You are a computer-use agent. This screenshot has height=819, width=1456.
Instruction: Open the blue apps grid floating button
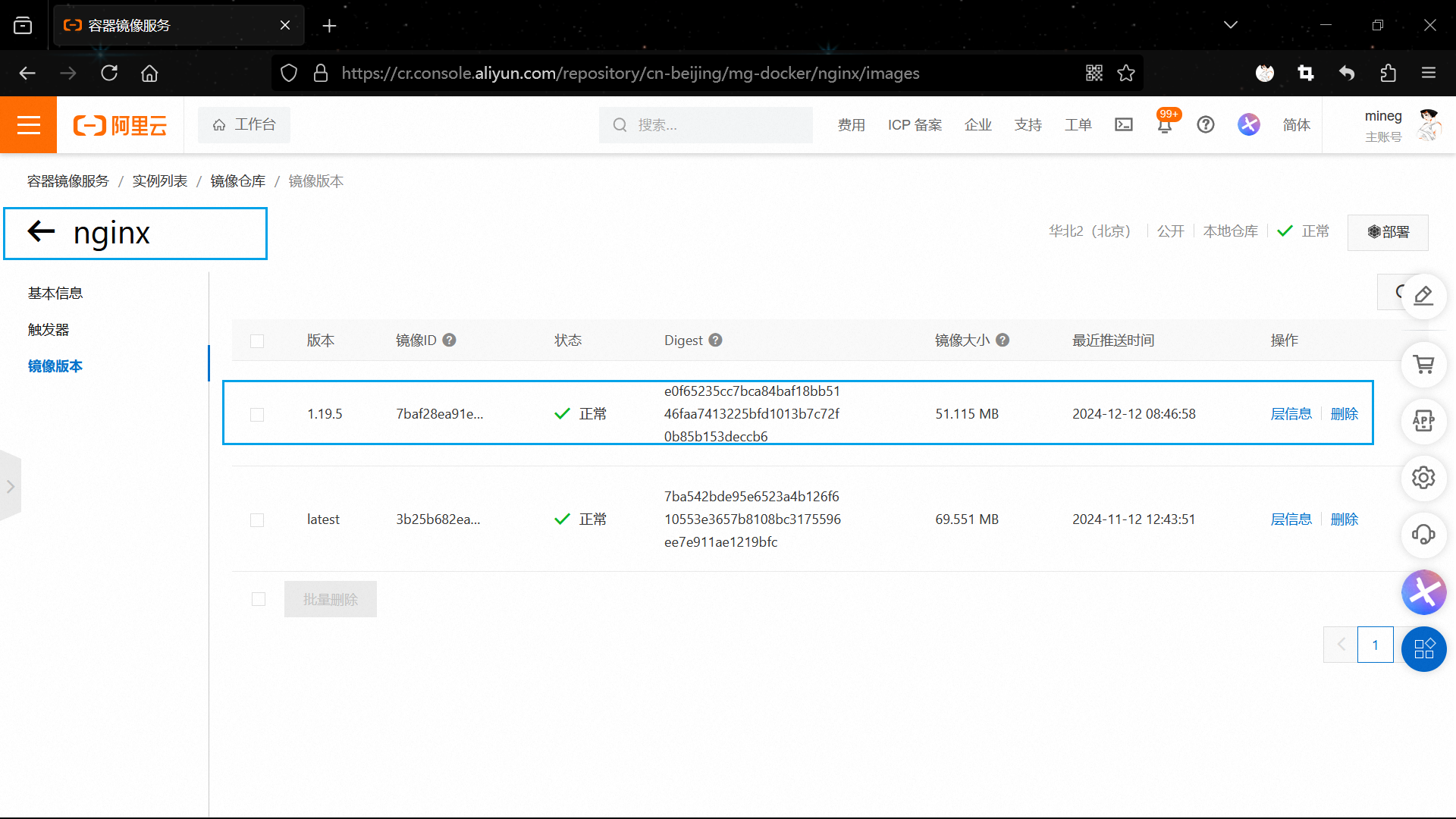click(1423, 649)
